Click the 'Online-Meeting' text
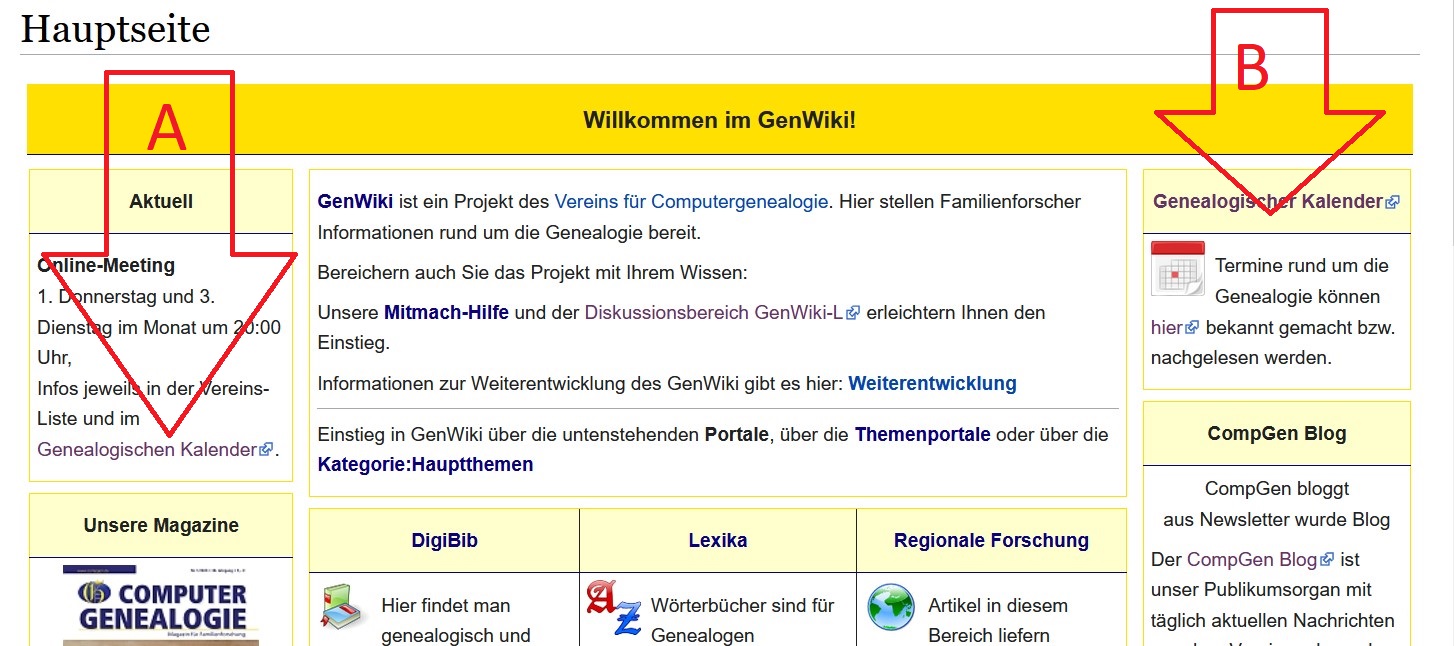Viewport: 1454px width, 646px height. [x=106, y=265]
